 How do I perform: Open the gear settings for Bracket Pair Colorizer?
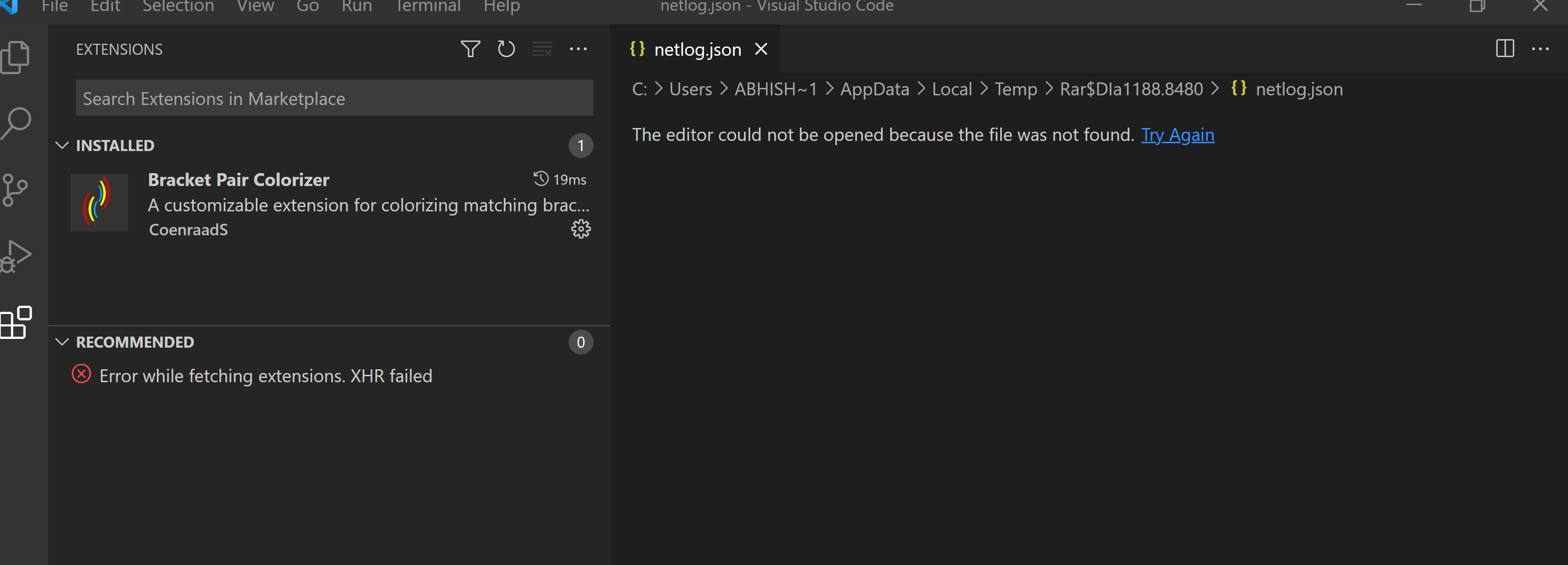coord(581,228)
